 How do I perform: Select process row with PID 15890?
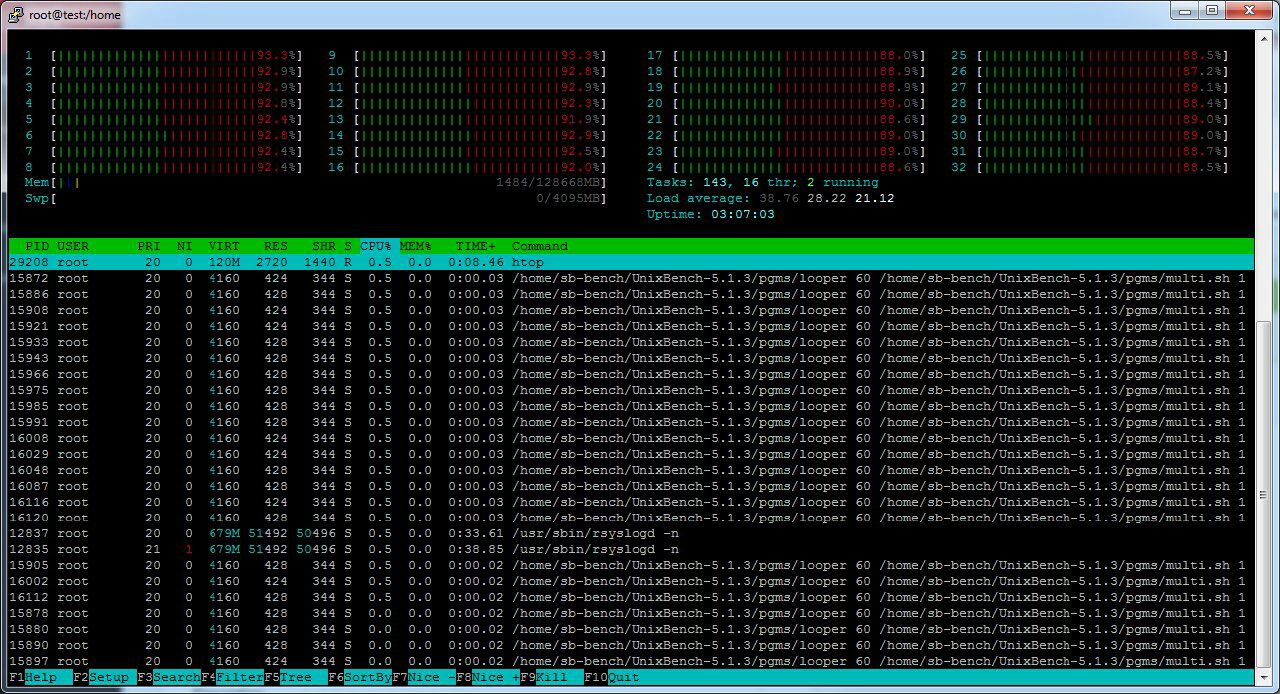coord(630,645)
